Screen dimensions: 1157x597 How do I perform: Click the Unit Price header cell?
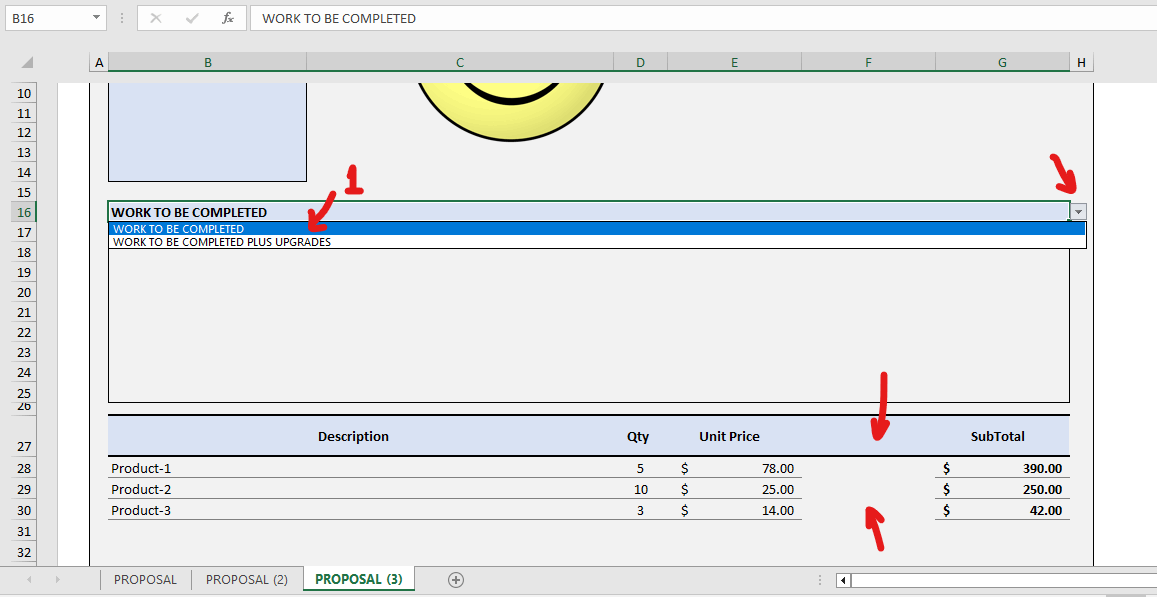[734, 436]
